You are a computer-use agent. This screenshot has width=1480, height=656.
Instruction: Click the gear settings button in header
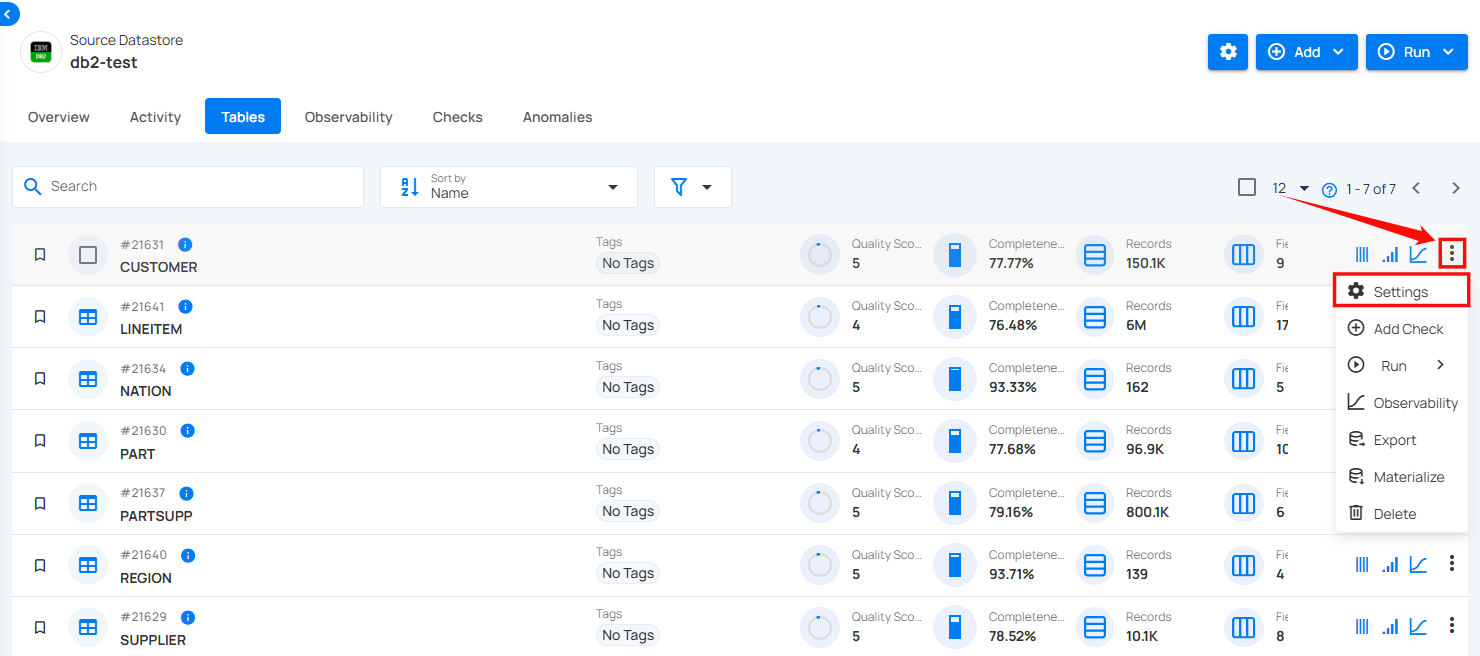pos(1228,52)
